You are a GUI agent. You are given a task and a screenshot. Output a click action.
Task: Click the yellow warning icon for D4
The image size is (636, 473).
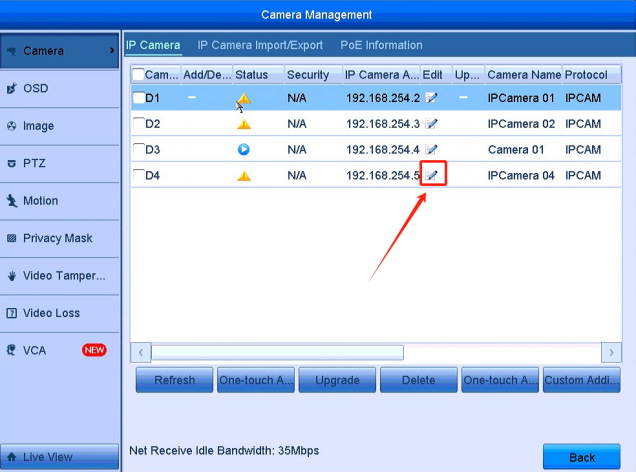coord(243,176)
